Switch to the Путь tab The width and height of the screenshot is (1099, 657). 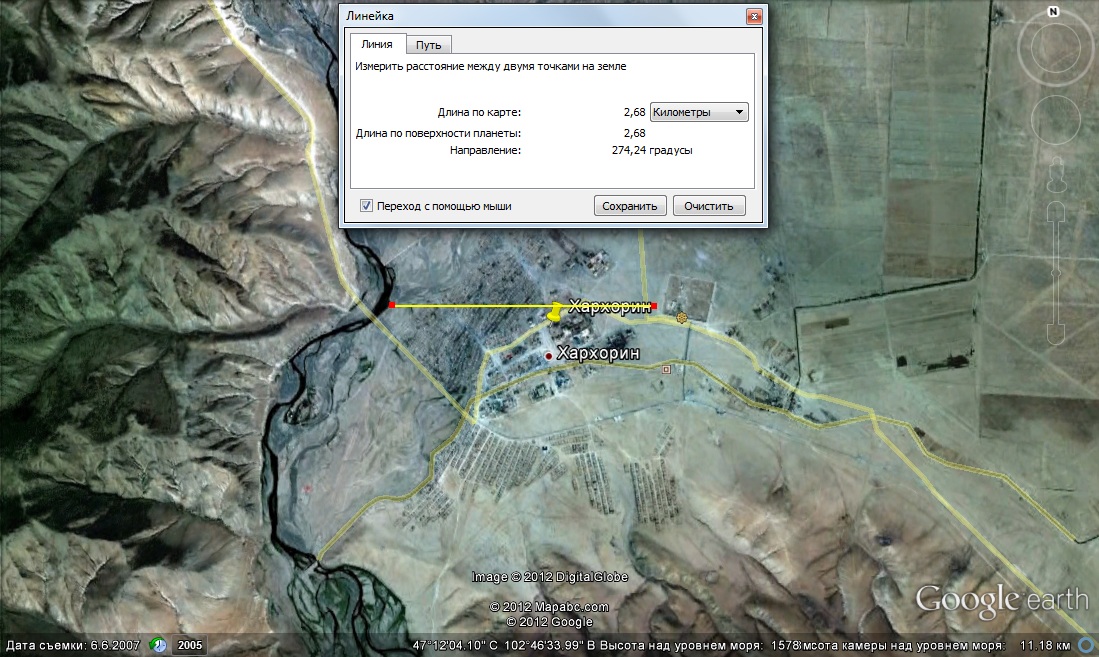tap(429, 45)
